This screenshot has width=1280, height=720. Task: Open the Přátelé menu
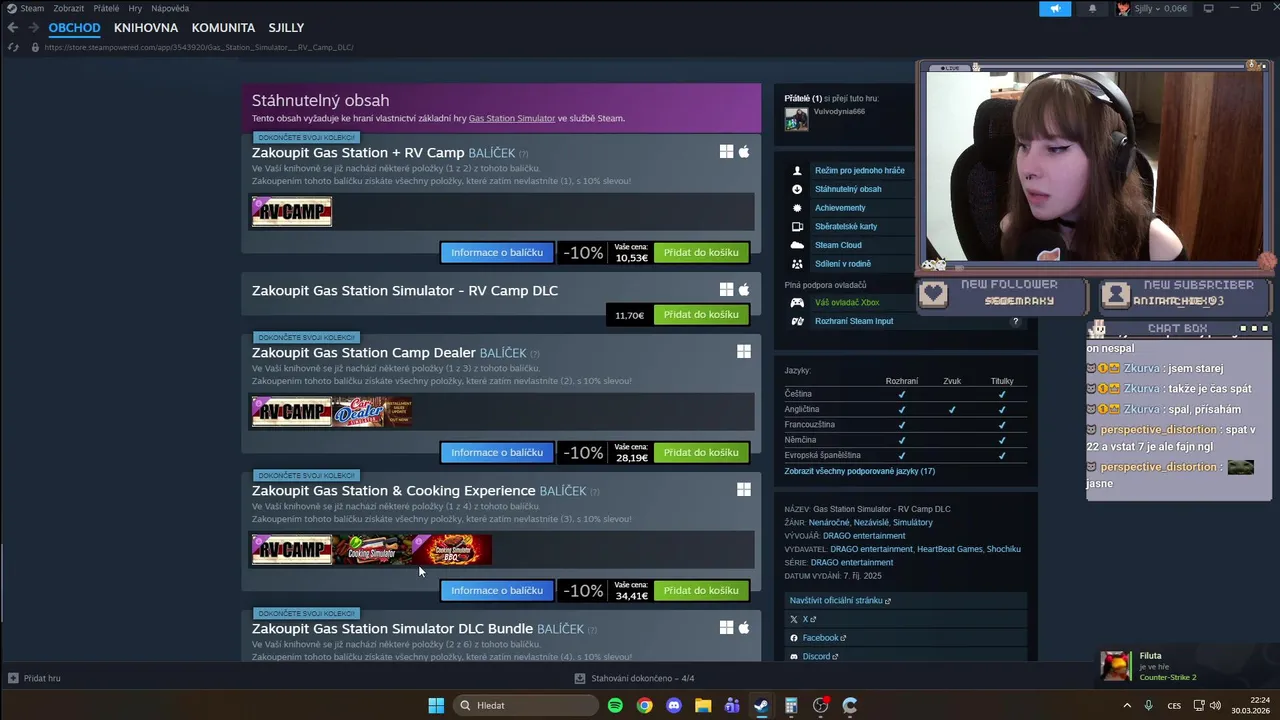[x=106, y=8]
